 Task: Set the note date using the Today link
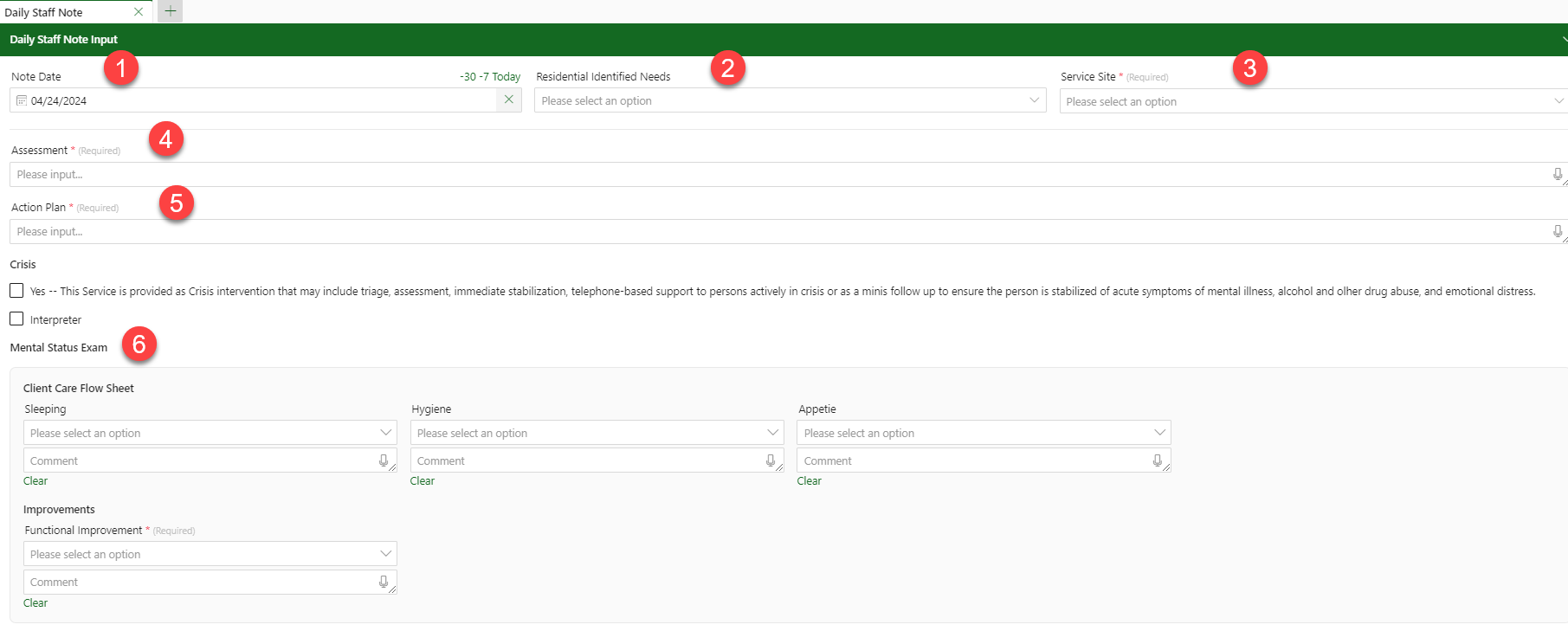pos(507,77)
